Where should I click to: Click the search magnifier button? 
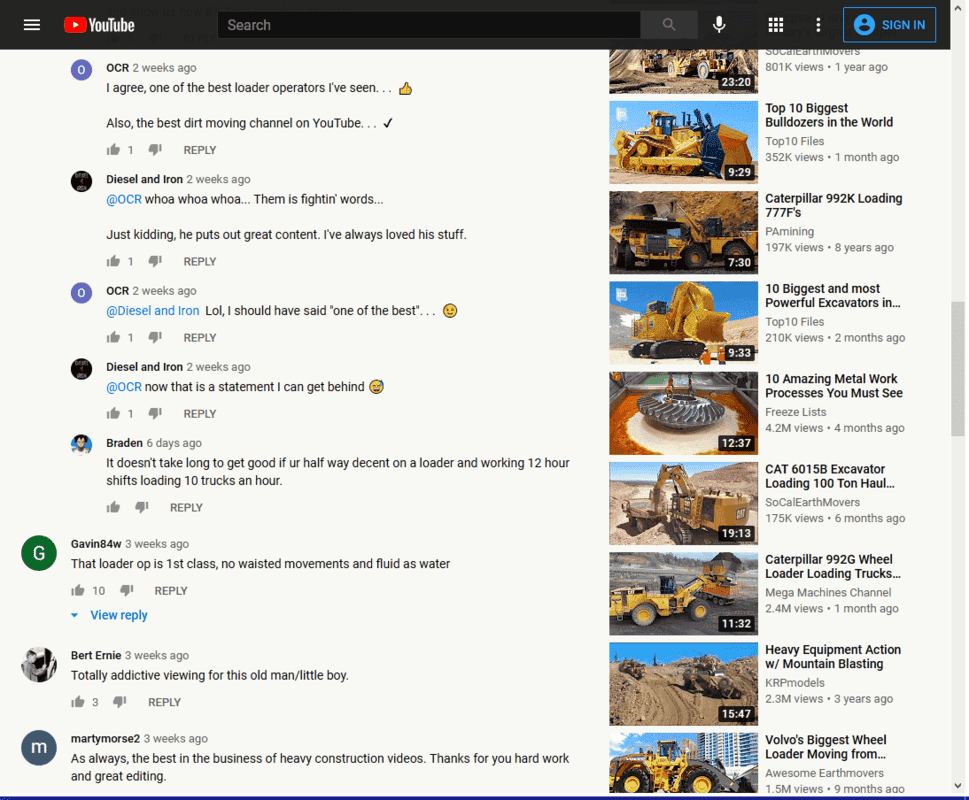pos(669,25)
